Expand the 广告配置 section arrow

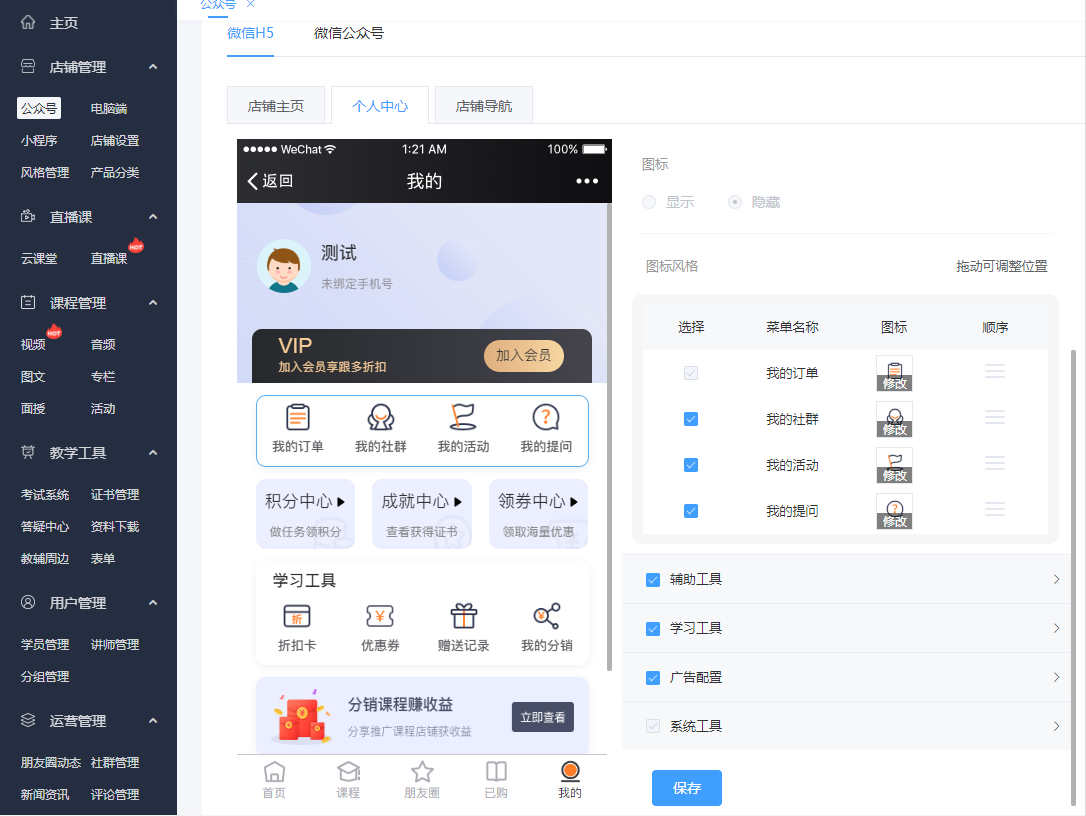click(1056, 677)
